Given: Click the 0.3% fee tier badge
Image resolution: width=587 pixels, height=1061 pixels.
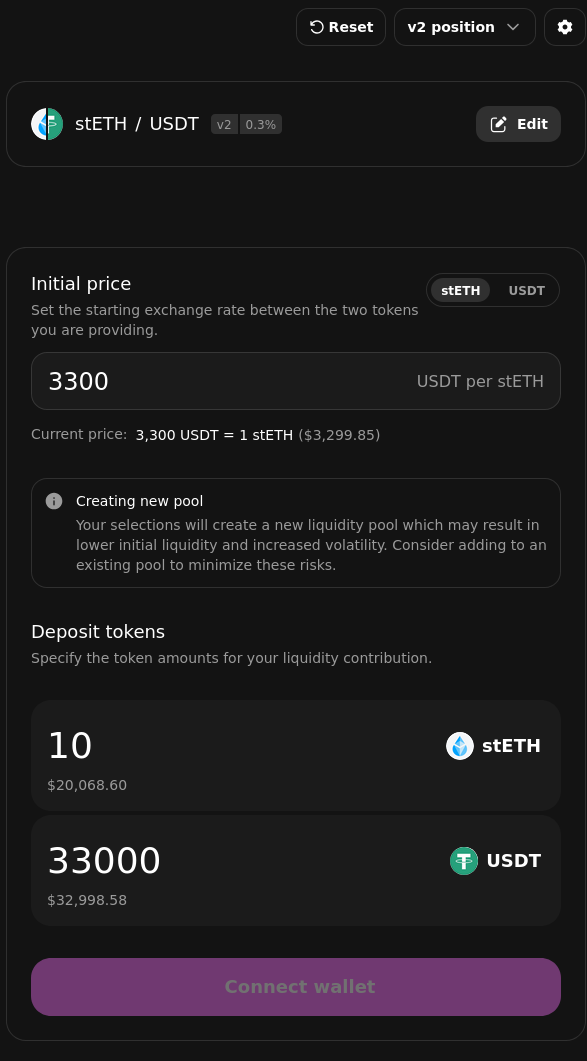Looking at the screenshot, I should click(x=261, y=125).
